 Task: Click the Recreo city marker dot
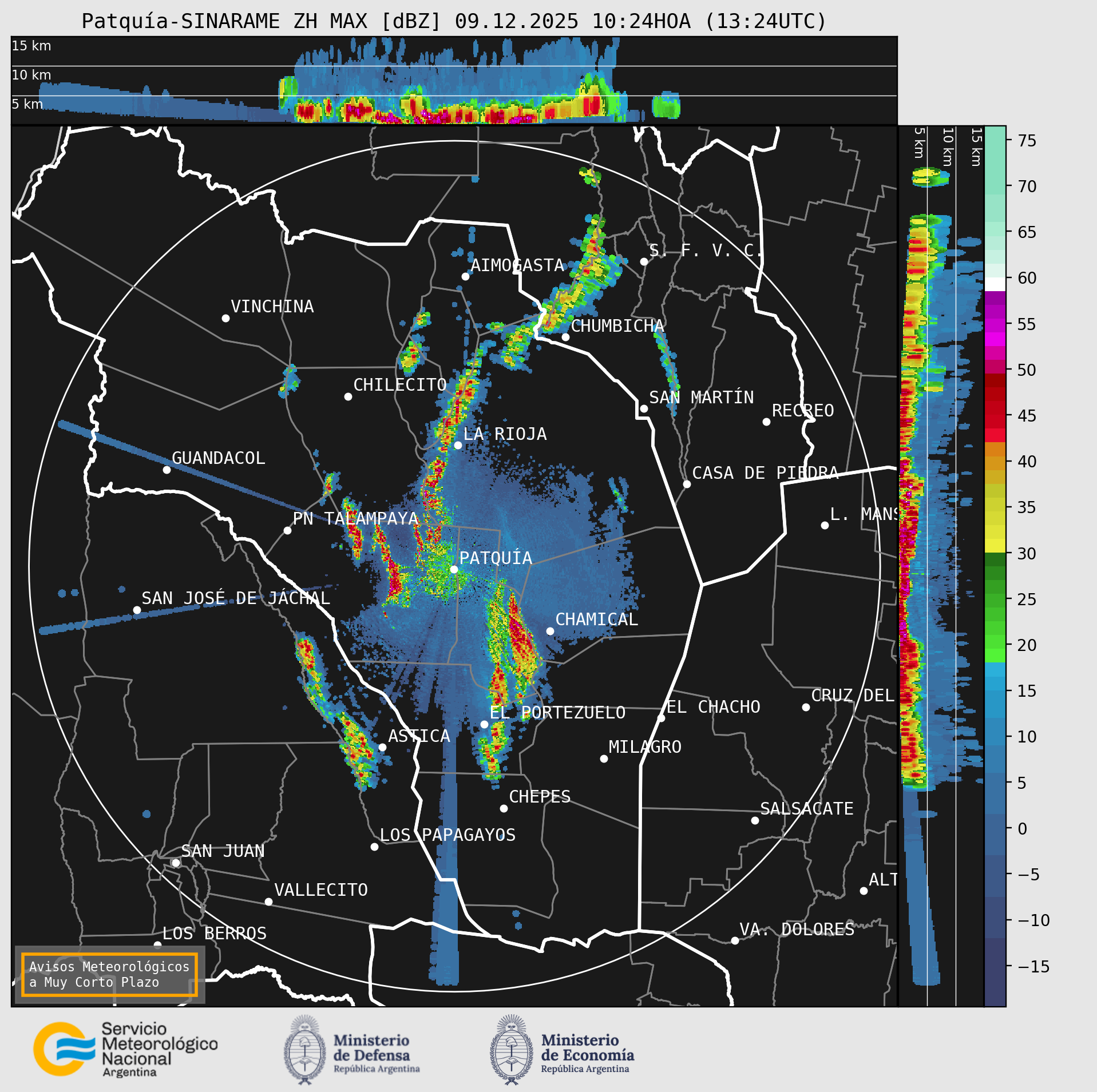pyautogui.click(x=766, y=422)
